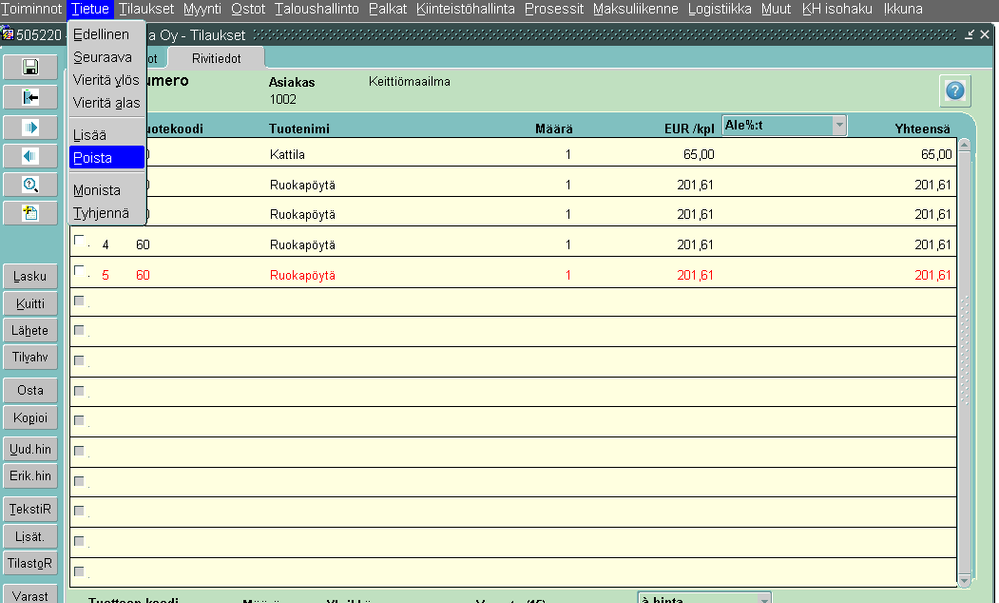Choose Seuraava from the Tietue menu
999x603 pixels.
click(106, 57)
